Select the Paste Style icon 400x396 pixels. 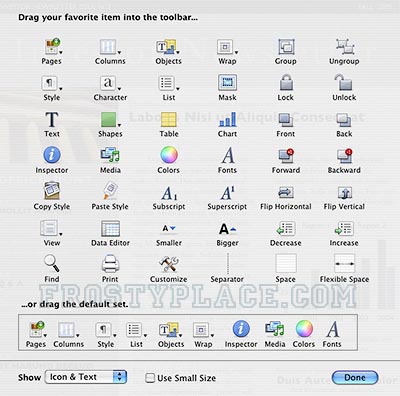[110, 191]
